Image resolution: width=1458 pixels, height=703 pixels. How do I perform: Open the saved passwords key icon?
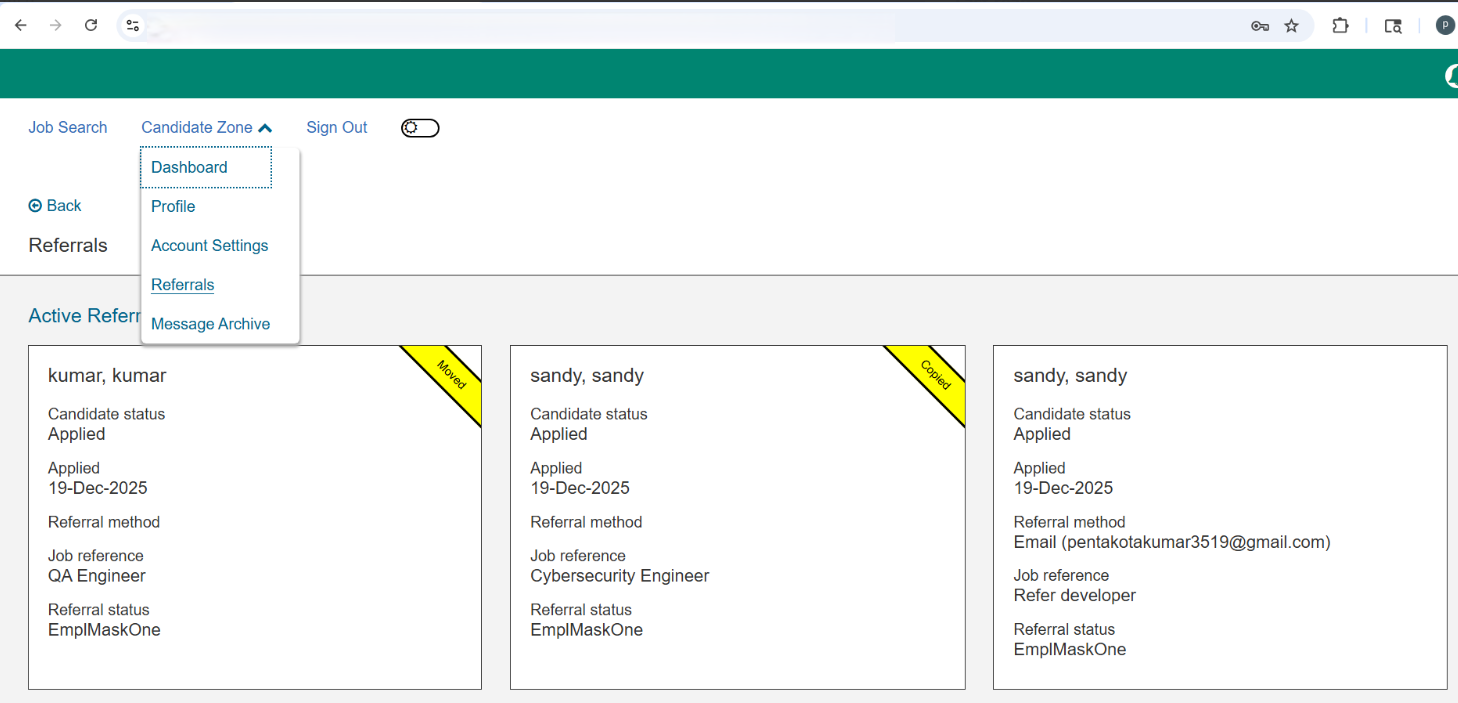[x=1259, y=26]
